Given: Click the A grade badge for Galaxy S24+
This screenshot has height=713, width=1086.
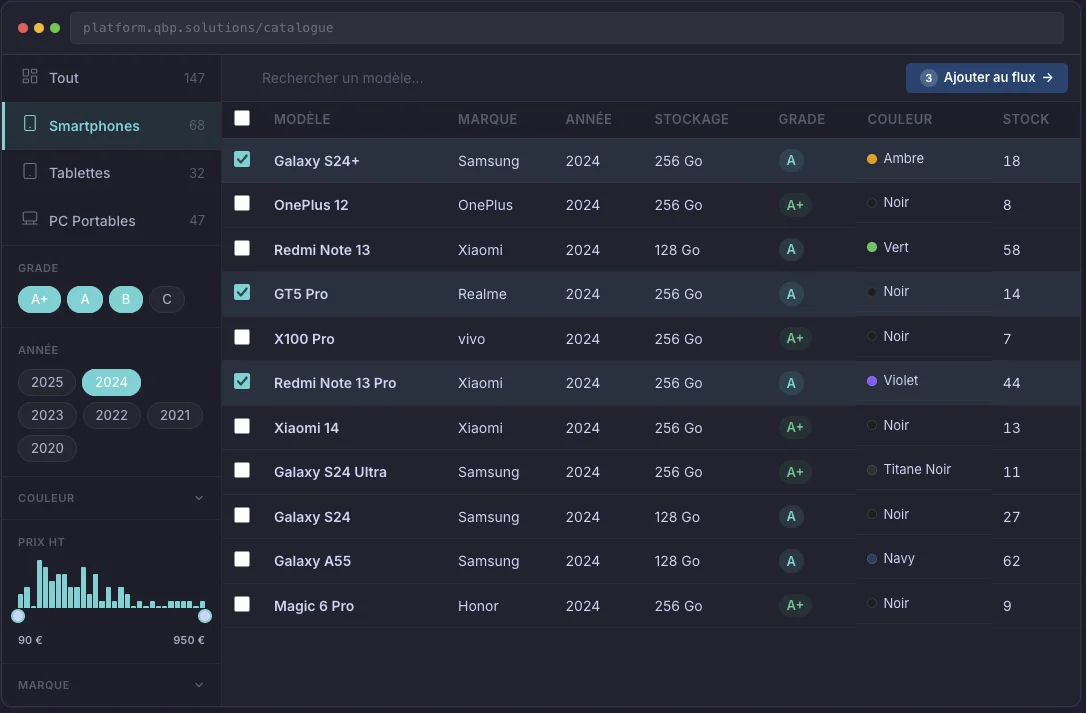Looking at the screenshot, I should [791, 161].
